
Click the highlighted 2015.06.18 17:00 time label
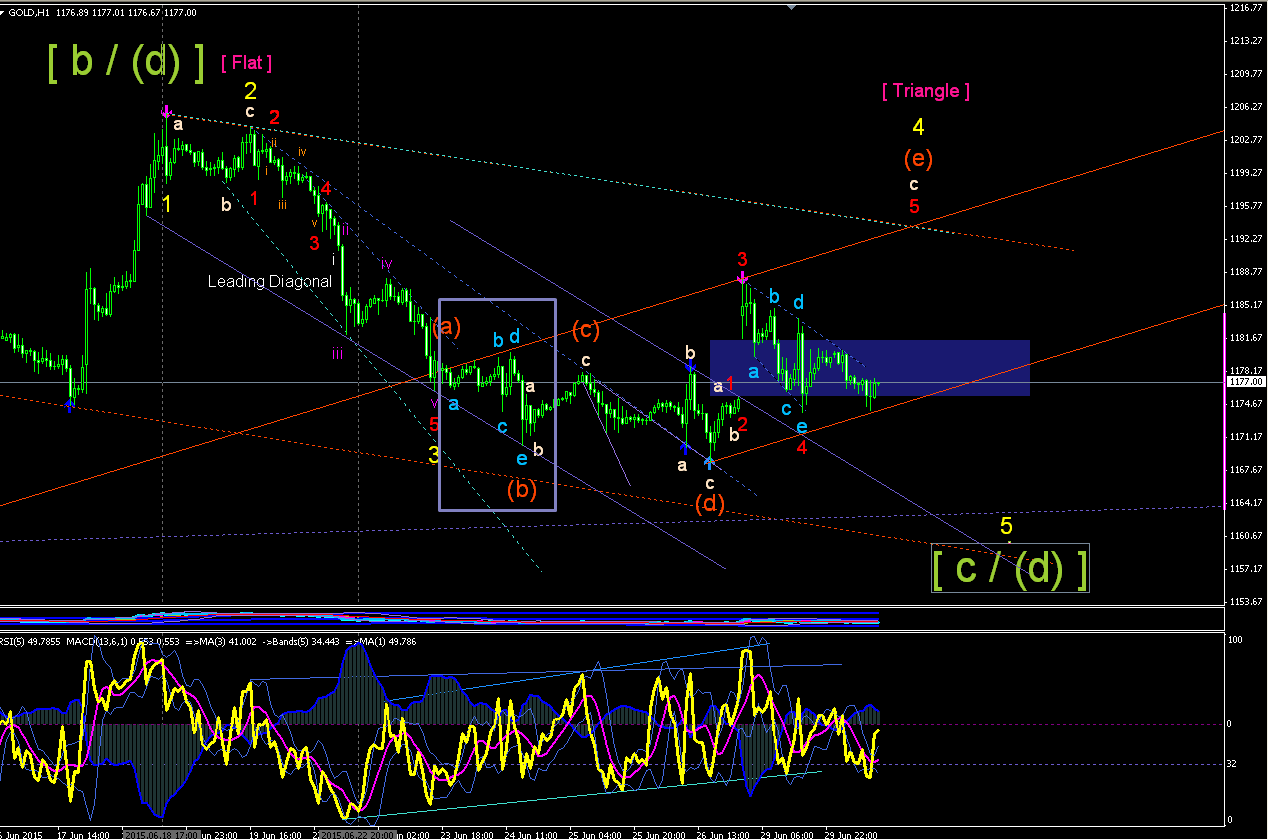coord(163,834)
